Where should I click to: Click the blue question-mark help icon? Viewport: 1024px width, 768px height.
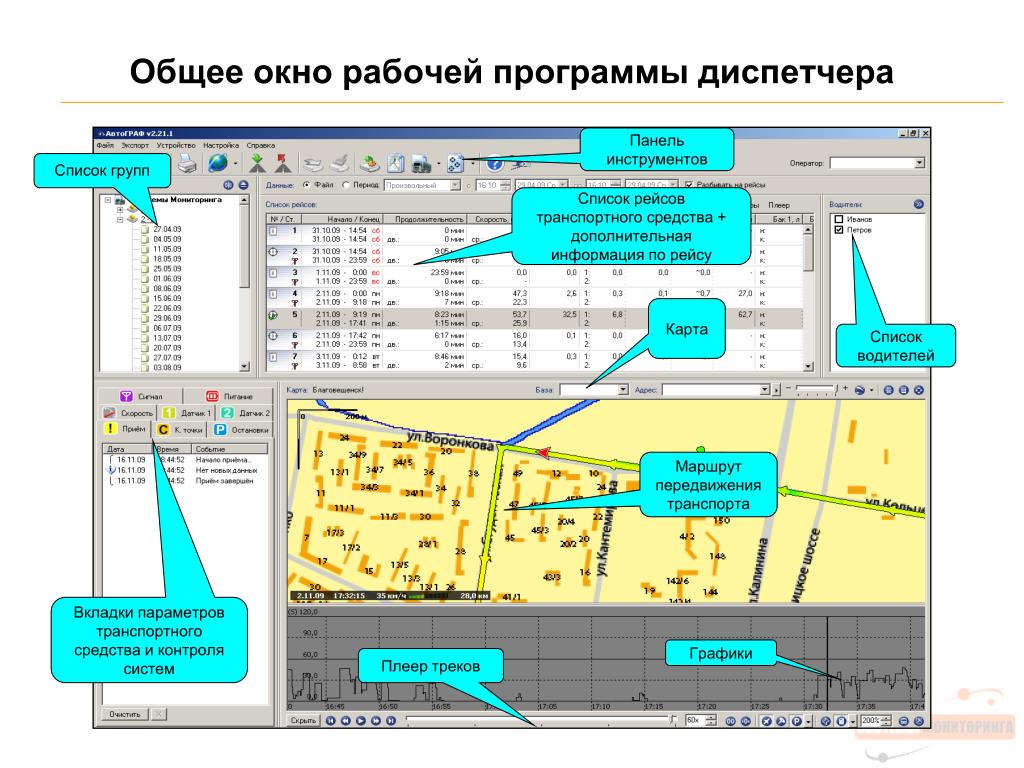(494, 163)
